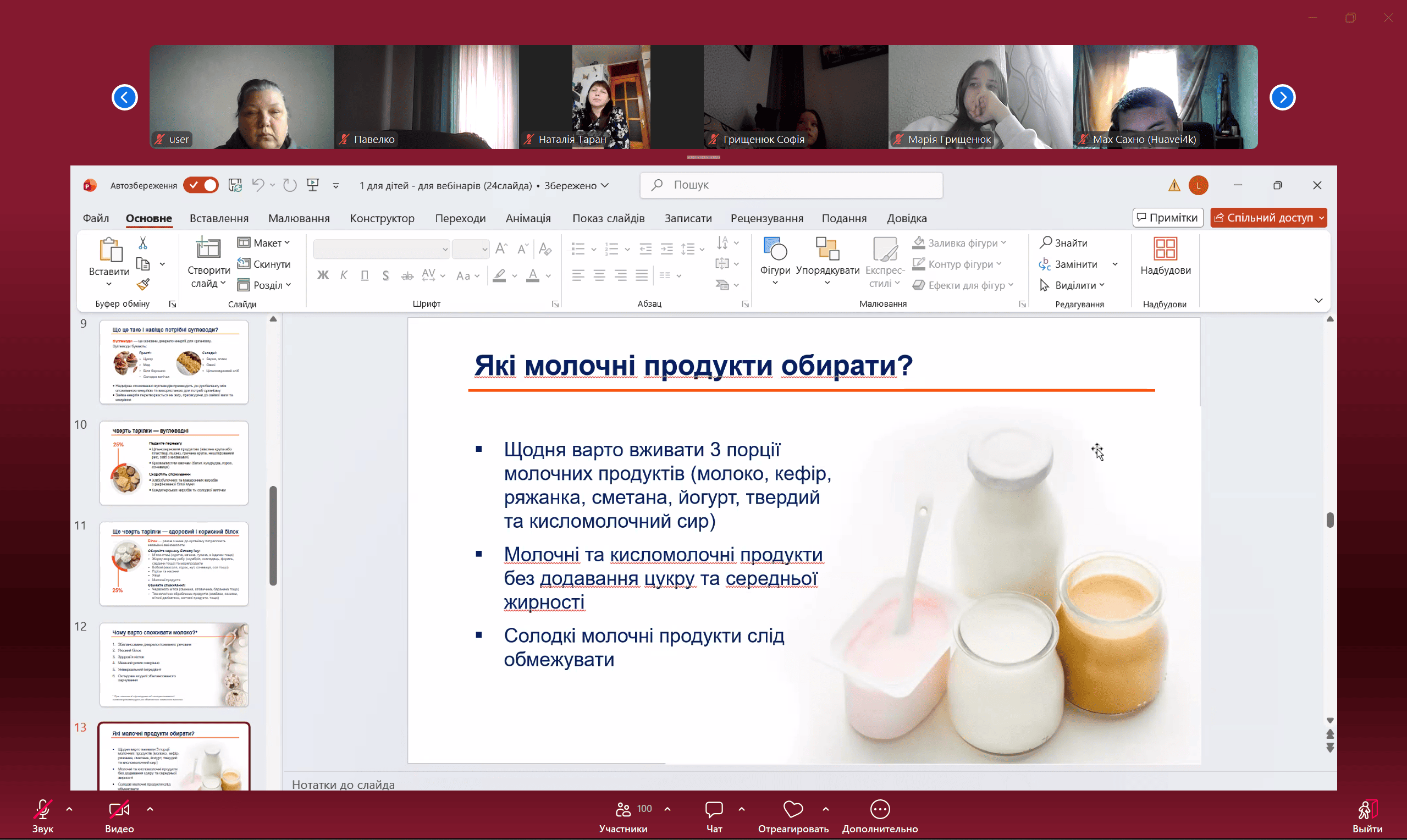The image size is (1407, 840).
Task: Open Участники participants panel
Action: (623, 816)
